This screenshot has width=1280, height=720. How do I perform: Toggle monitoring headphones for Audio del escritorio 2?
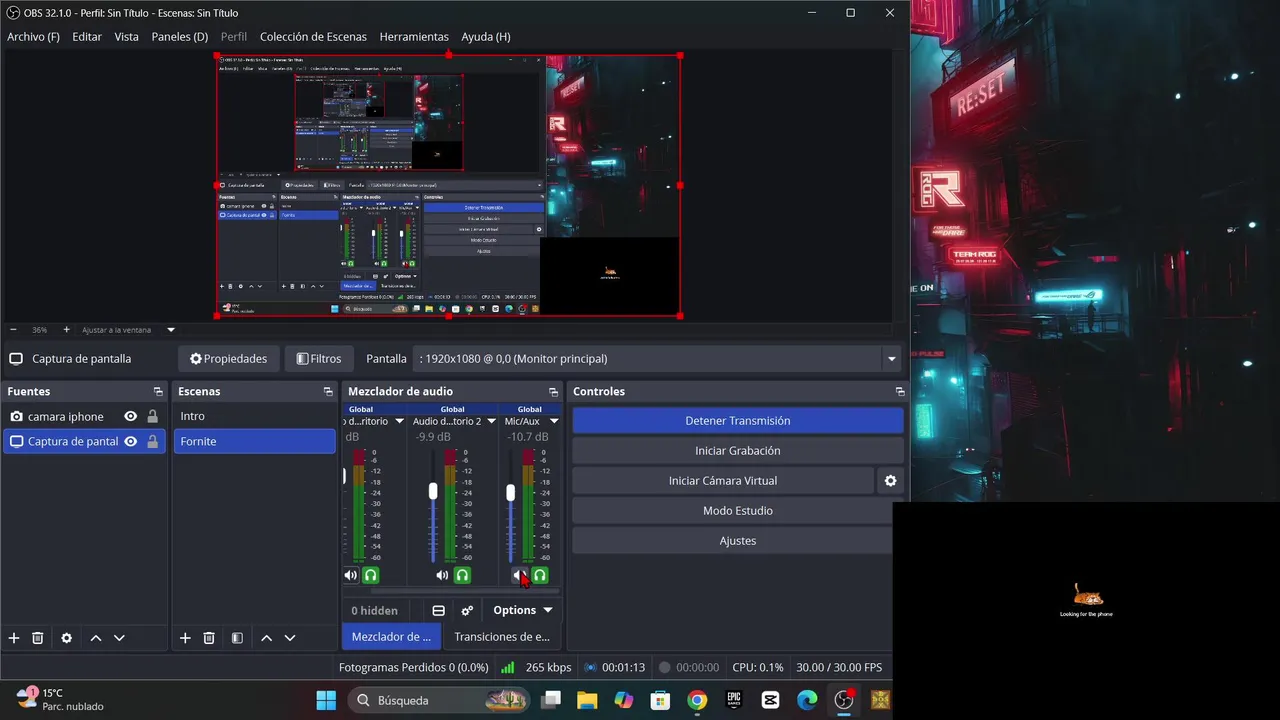point(462,576)
